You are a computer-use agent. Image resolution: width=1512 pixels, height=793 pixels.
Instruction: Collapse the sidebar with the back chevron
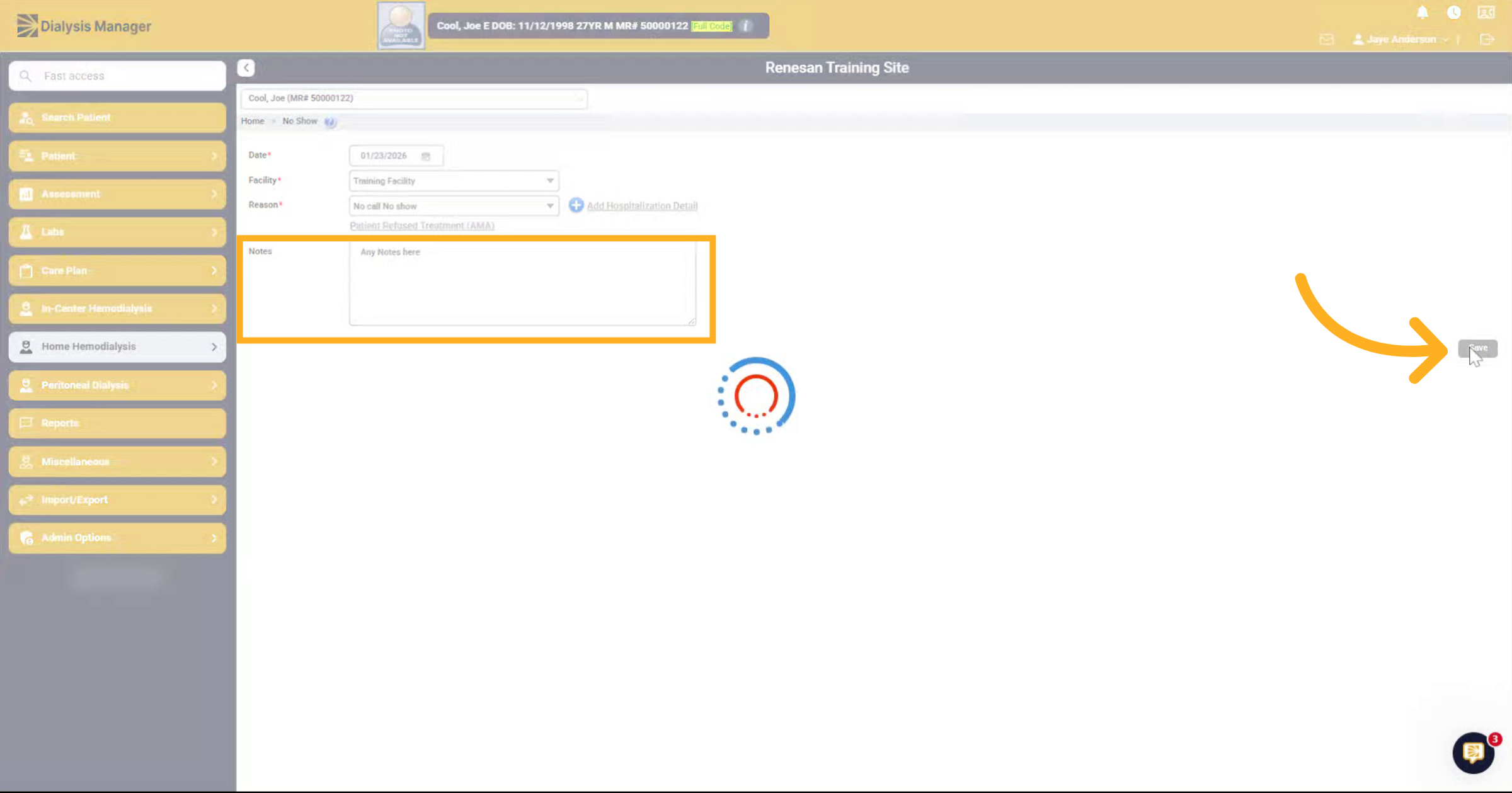point(246,67)
